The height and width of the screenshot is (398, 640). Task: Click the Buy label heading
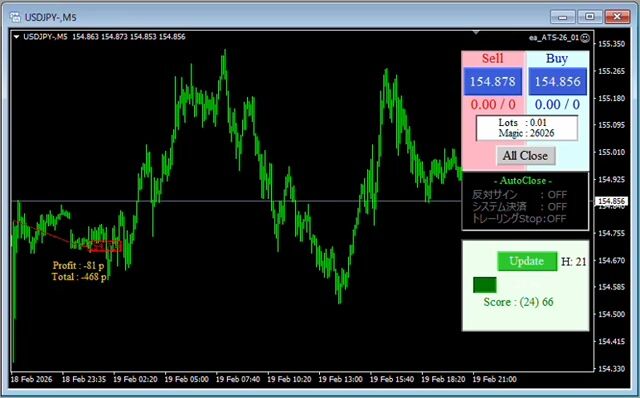[x=557, y=58]
